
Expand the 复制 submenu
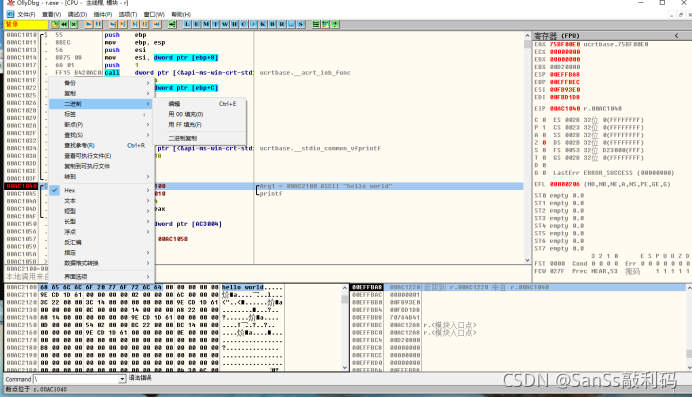pos(101,94)
